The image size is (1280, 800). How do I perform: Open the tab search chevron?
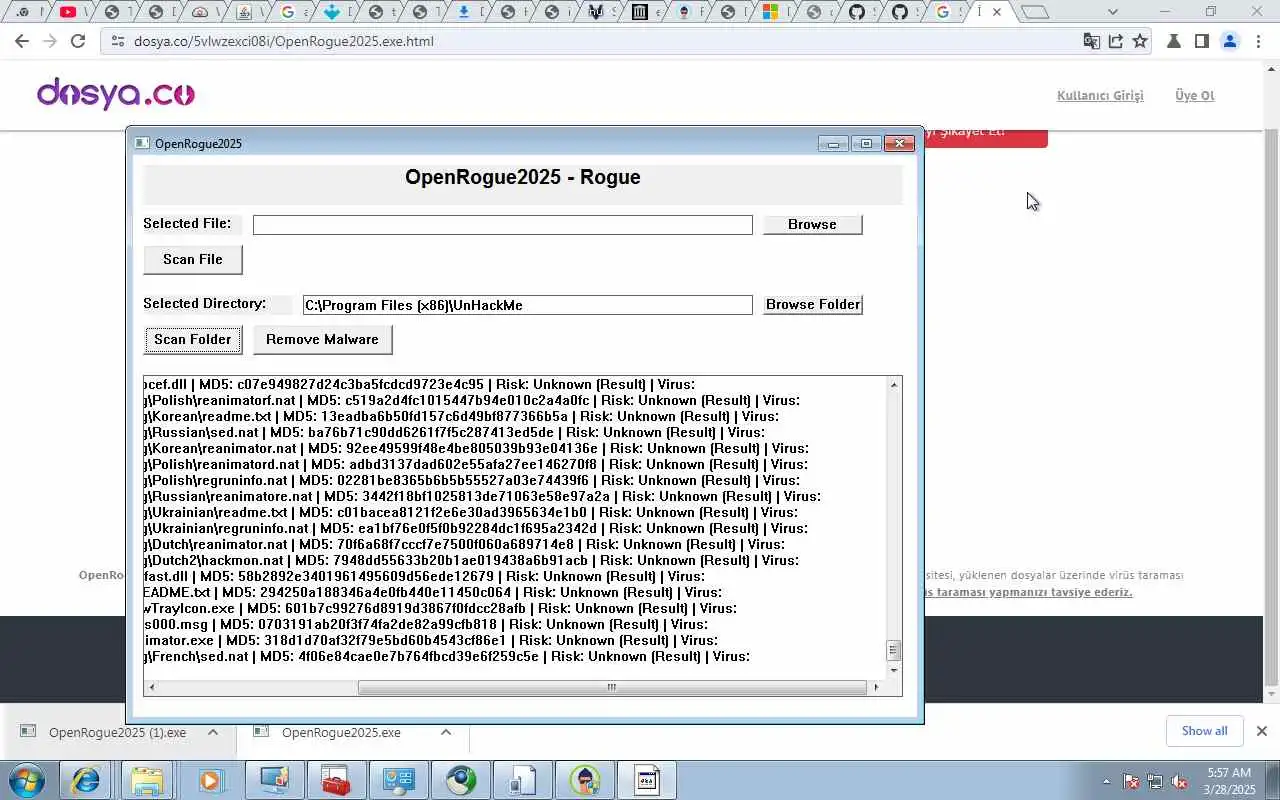[1113, 12]
